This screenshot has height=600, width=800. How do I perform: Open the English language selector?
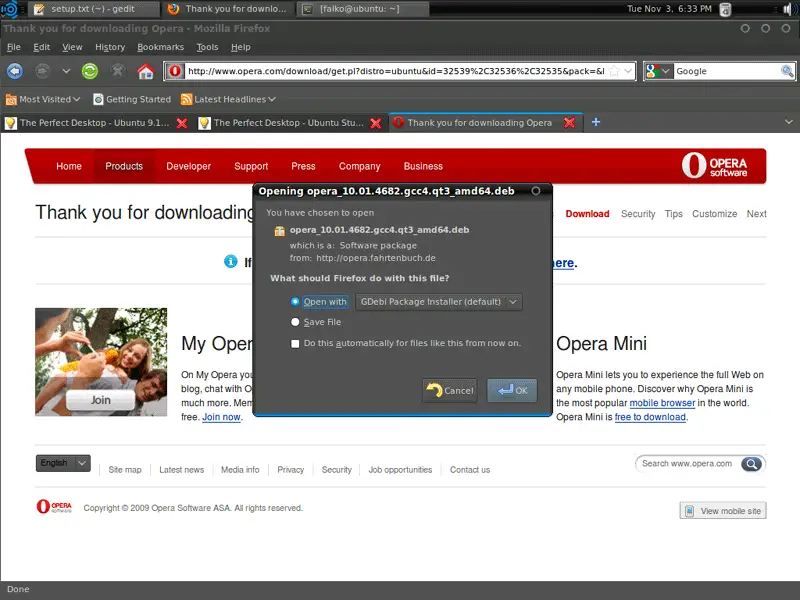pos(63,463)
